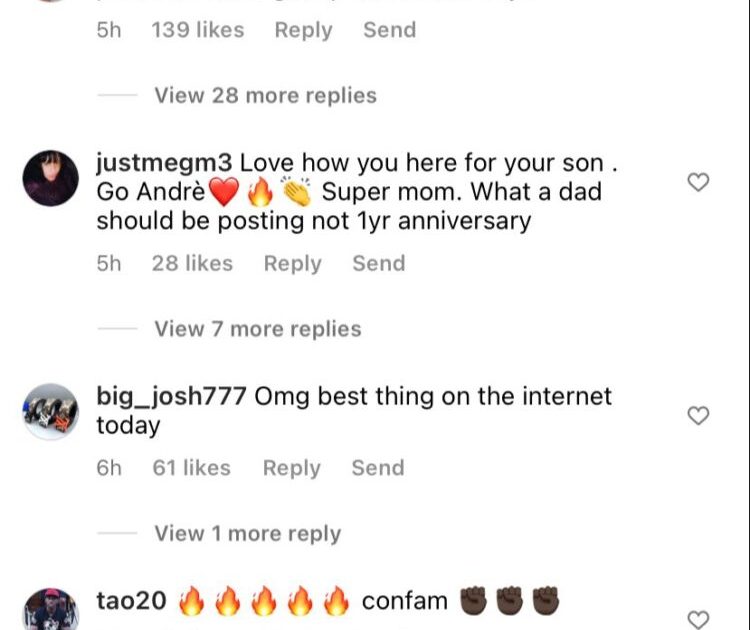Viewport: 750px width, 630px height.
Task: Like the justmegm3 comment with the heart
Action: (x=699, y=182)
